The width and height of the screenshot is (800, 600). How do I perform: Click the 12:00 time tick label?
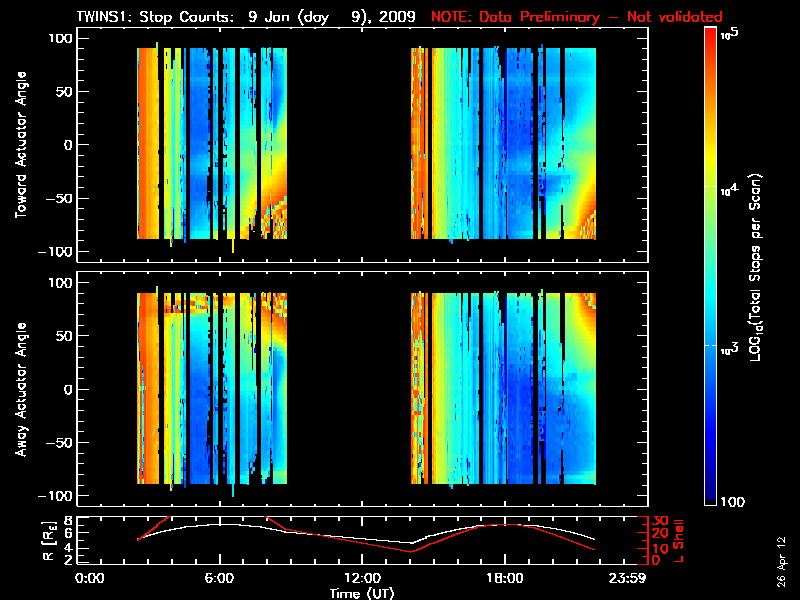(x=362, y=579)
